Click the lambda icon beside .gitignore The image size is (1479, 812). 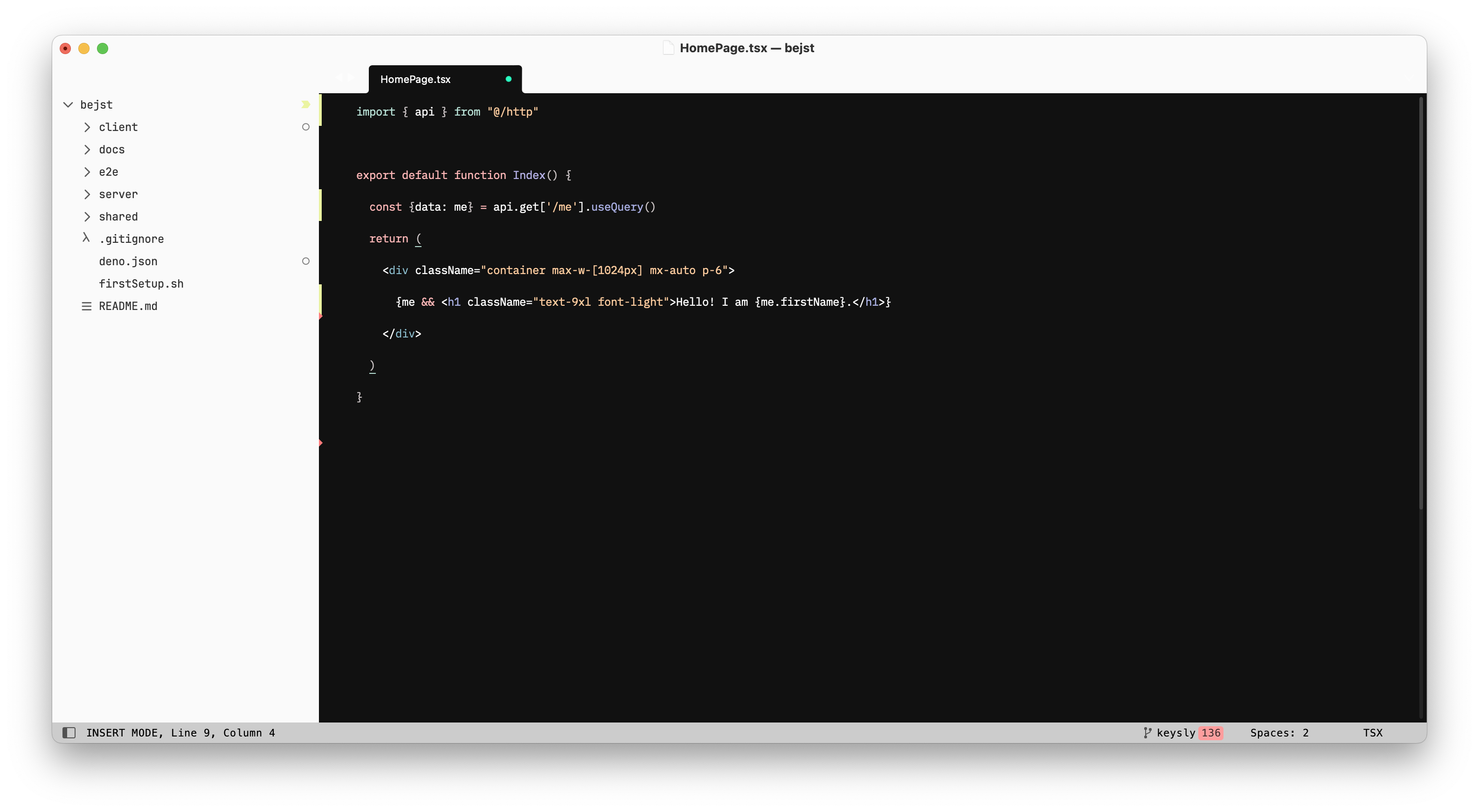click(86, 238)
